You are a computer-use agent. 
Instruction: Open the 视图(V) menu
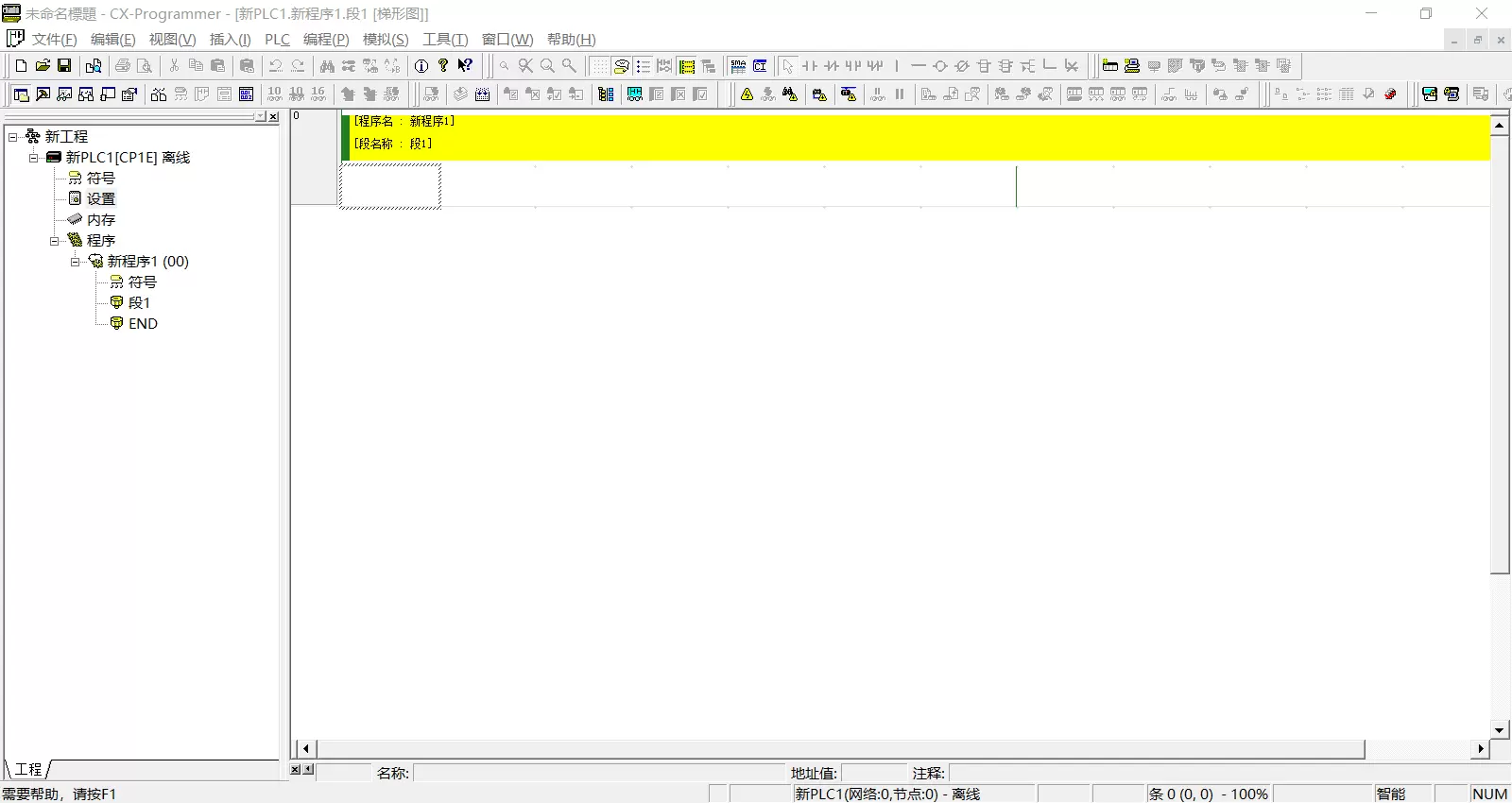coord(172,39)
